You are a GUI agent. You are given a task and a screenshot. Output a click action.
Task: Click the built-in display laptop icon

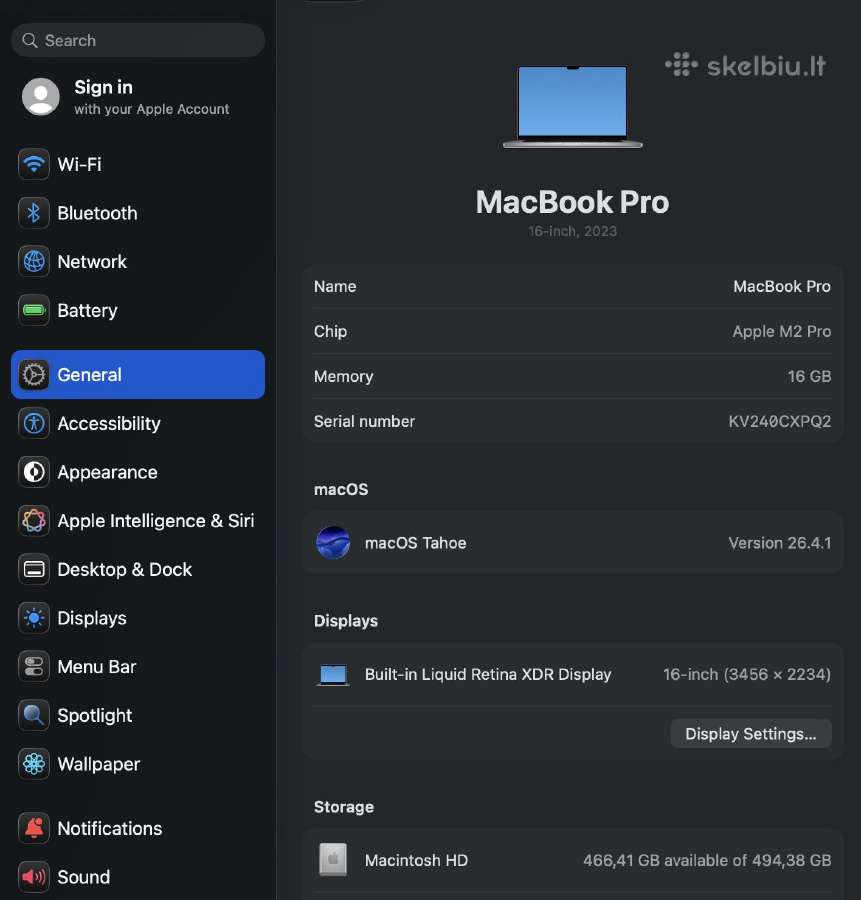click(x=333, y=675)
